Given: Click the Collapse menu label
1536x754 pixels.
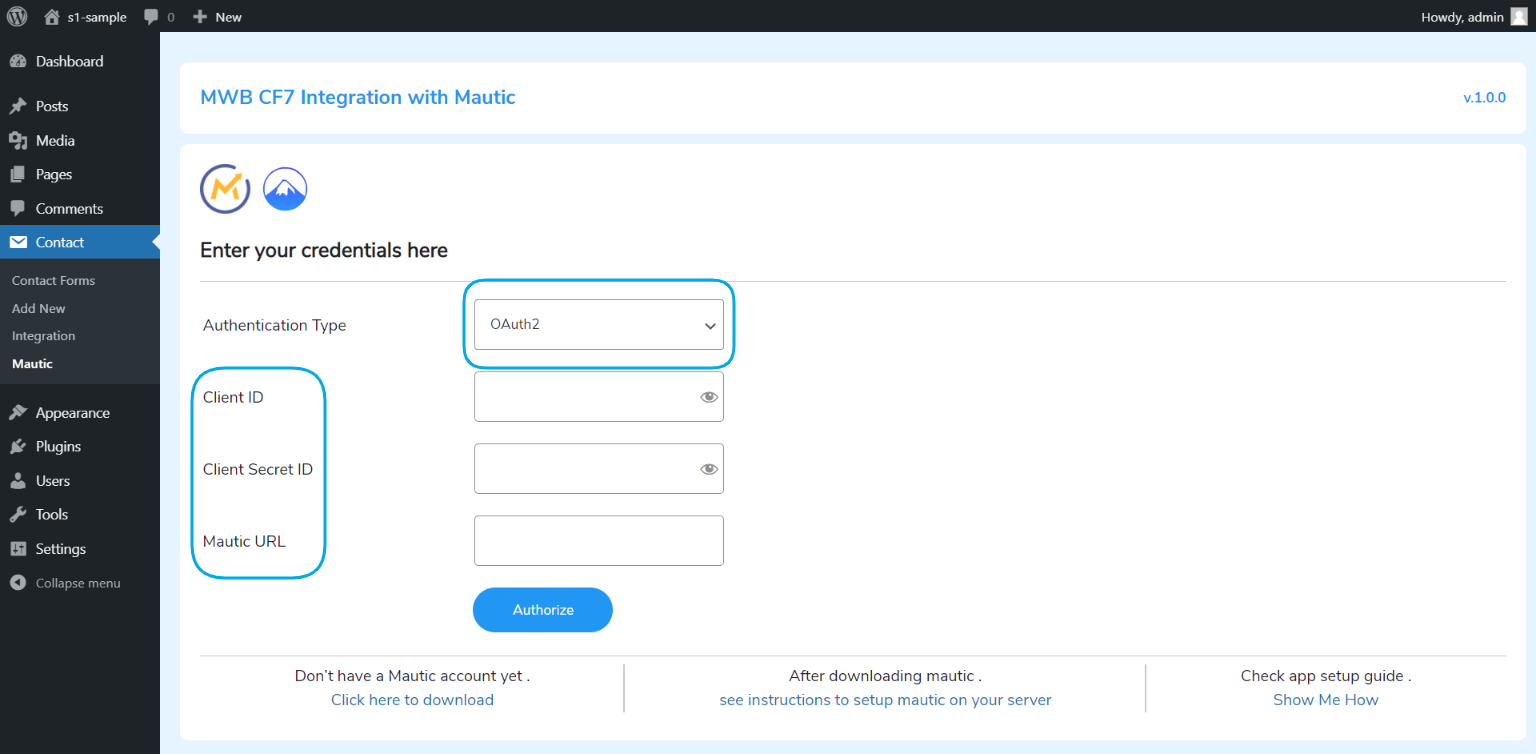Looking at the screenshot, I should 78,583.
